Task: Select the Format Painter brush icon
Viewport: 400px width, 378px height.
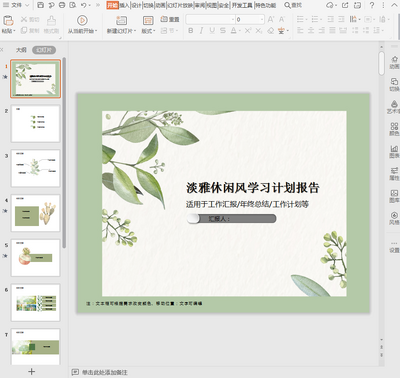Action: (51, 21)
